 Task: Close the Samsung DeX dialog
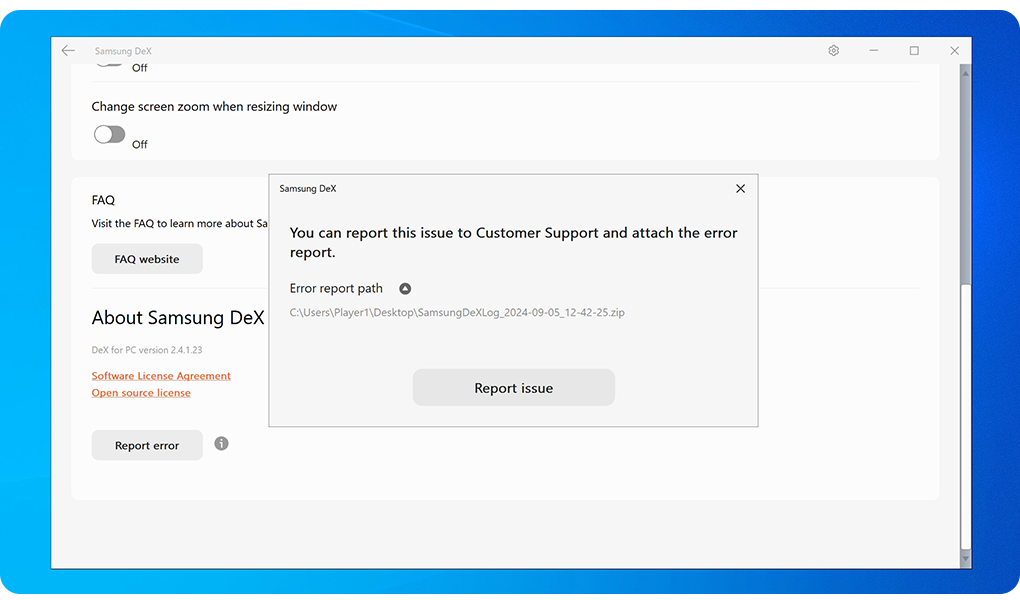(x=740, y=189)
